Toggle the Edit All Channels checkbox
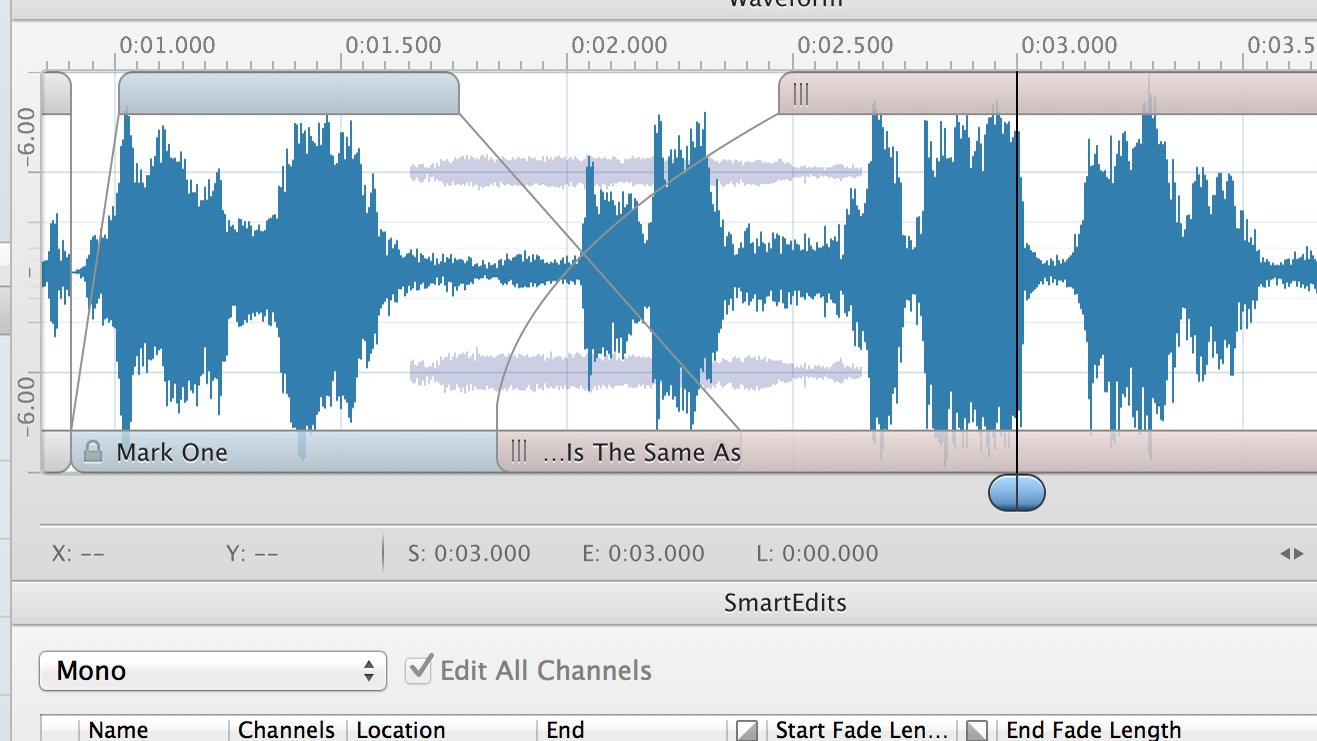Viewport: 1317px width, 741px height. pyautogui.click(x=419, y=669)
